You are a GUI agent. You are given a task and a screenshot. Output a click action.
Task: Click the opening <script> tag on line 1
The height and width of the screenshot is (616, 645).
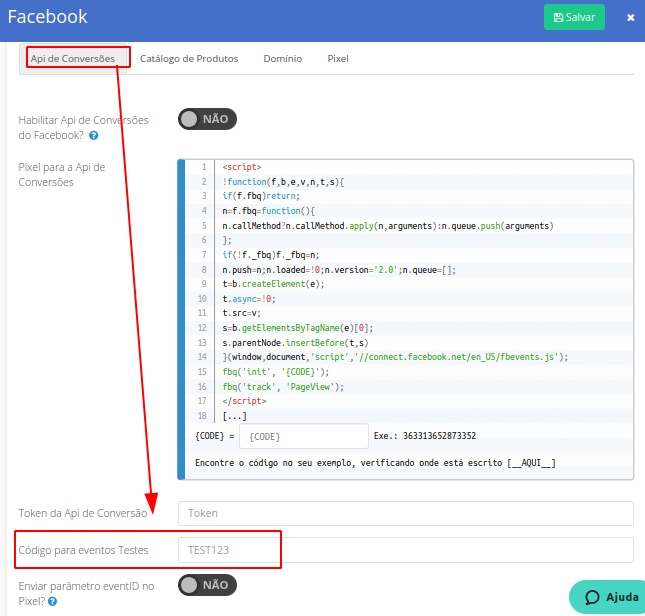(242, 167)
